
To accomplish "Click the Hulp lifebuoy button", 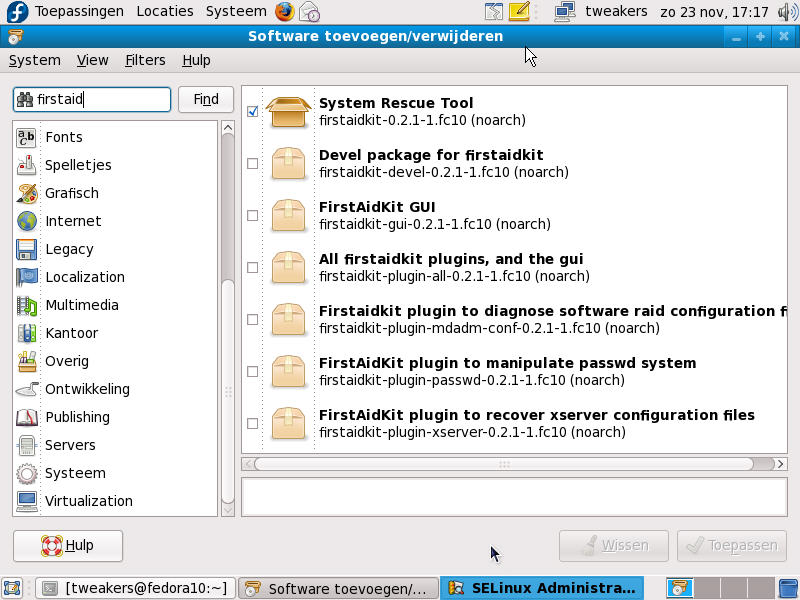I will [68, 546].
